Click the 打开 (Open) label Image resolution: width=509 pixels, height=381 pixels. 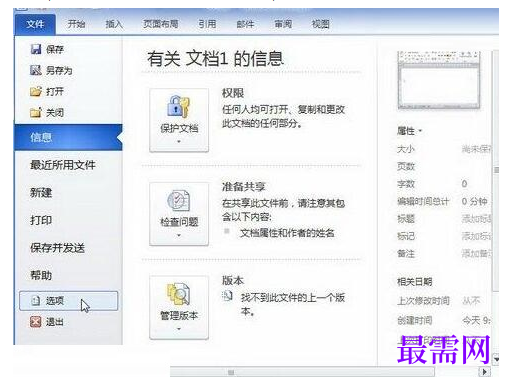click(x=55, y=91)
